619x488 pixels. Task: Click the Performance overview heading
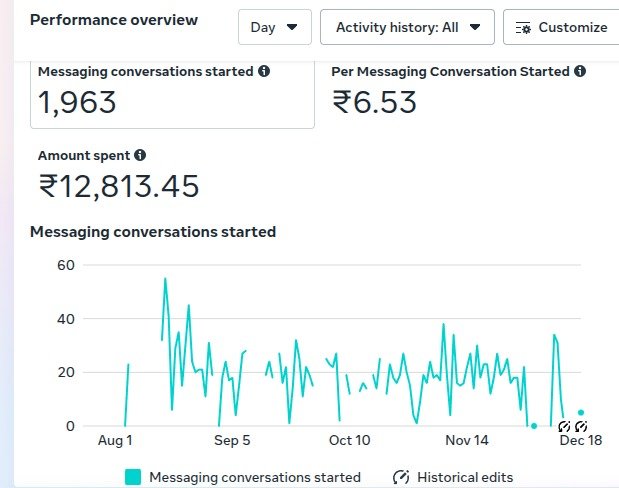coord(114,20)
